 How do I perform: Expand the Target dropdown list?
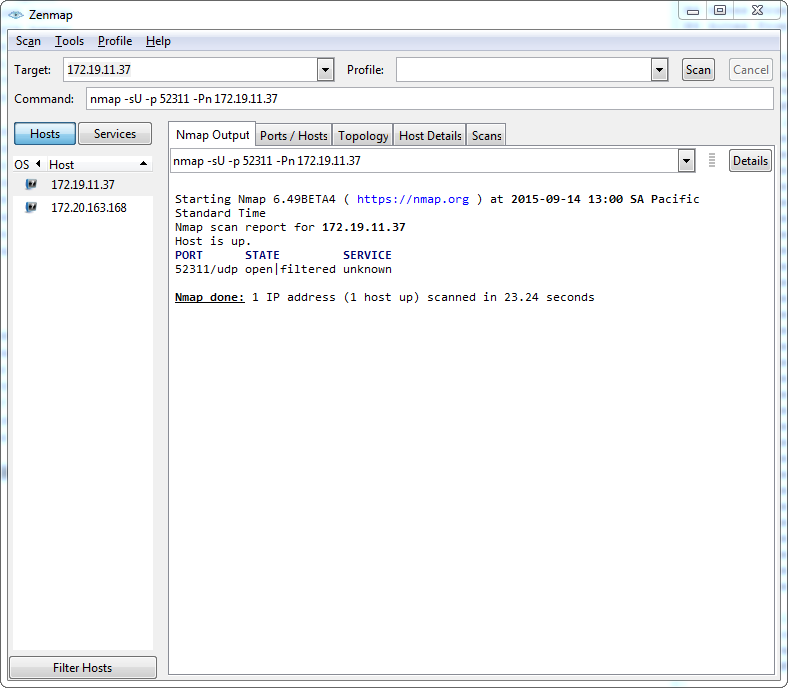(x=325, y=70)
